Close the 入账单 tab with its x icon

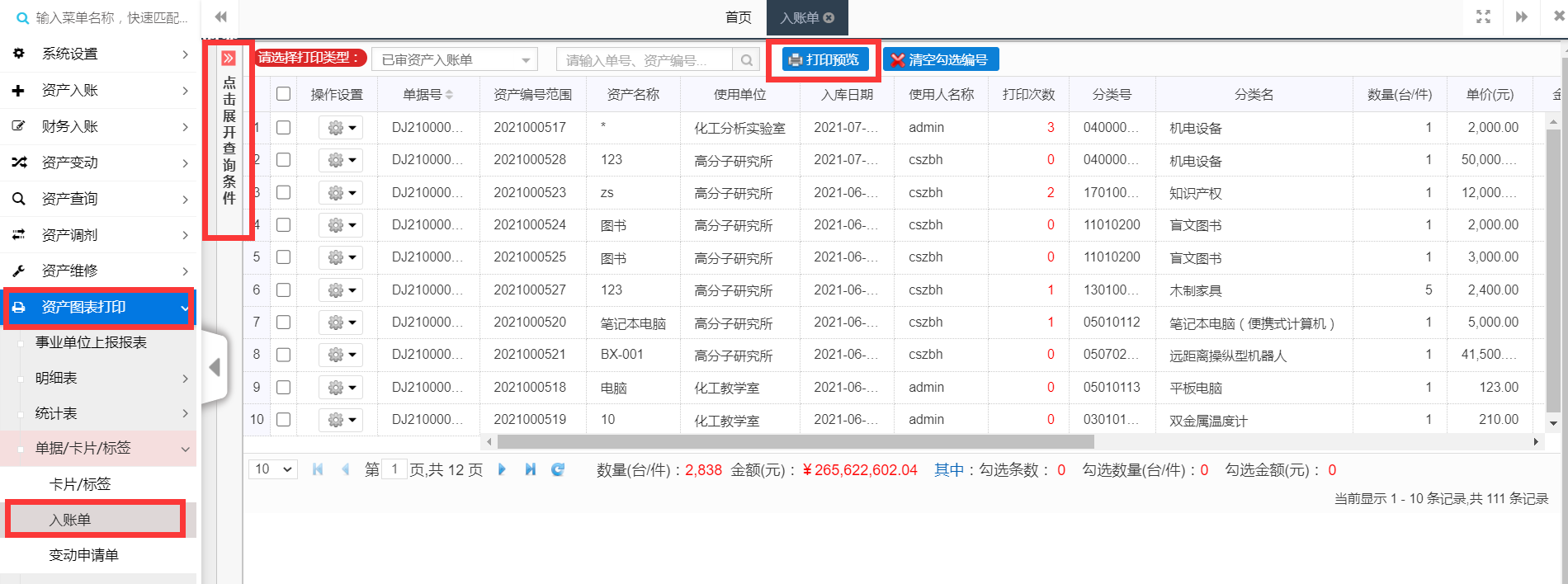click(829, 17)
